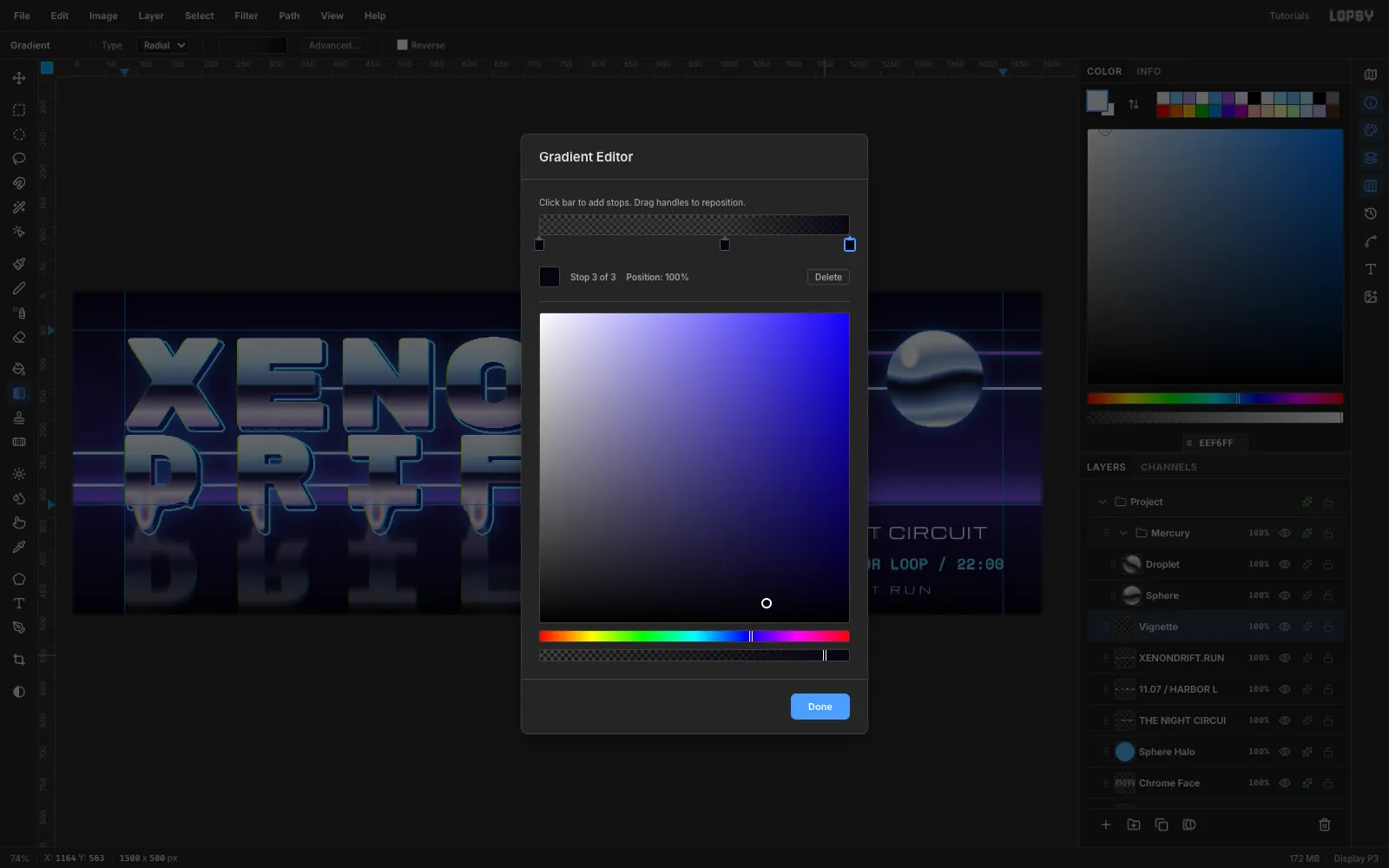Open the History panel icon
1389x868 pixels.
coord(1371,214)
